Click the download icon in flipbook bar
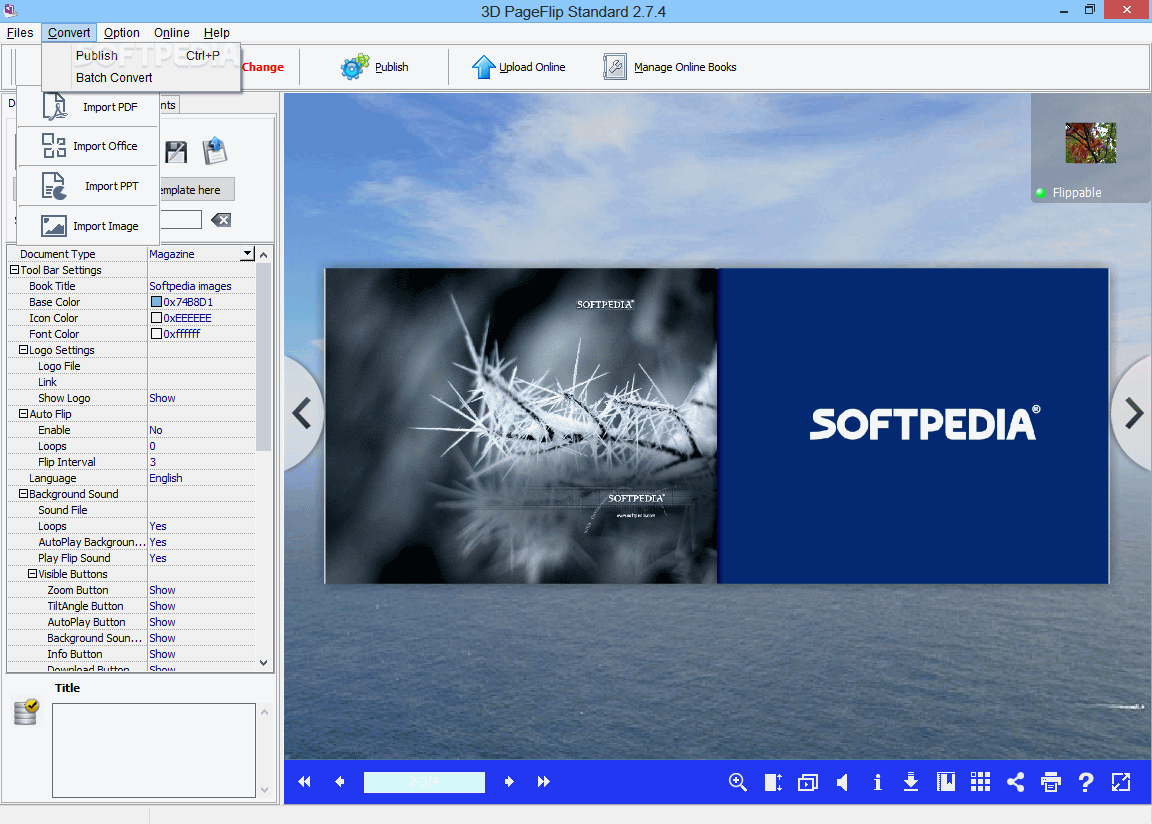This screenshot has width=1152, height=824. click(911, 782)
